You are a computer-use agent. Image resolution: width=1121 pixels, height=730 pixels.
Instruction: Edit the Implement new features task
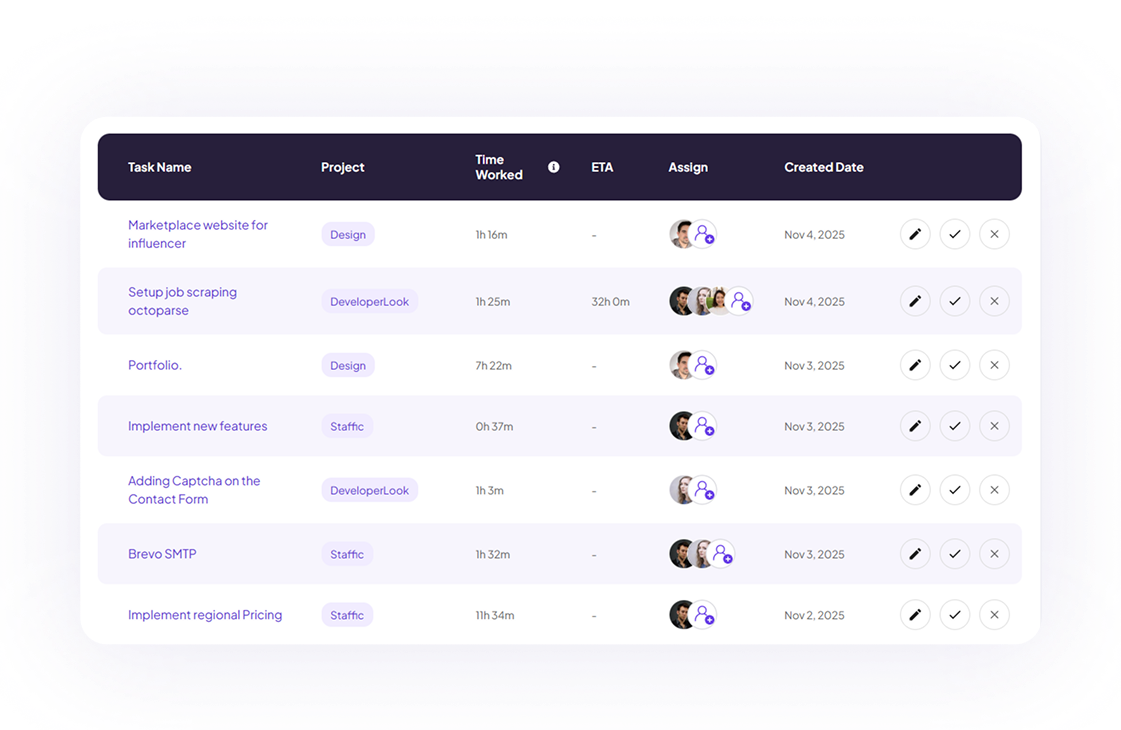click(915, 426)
